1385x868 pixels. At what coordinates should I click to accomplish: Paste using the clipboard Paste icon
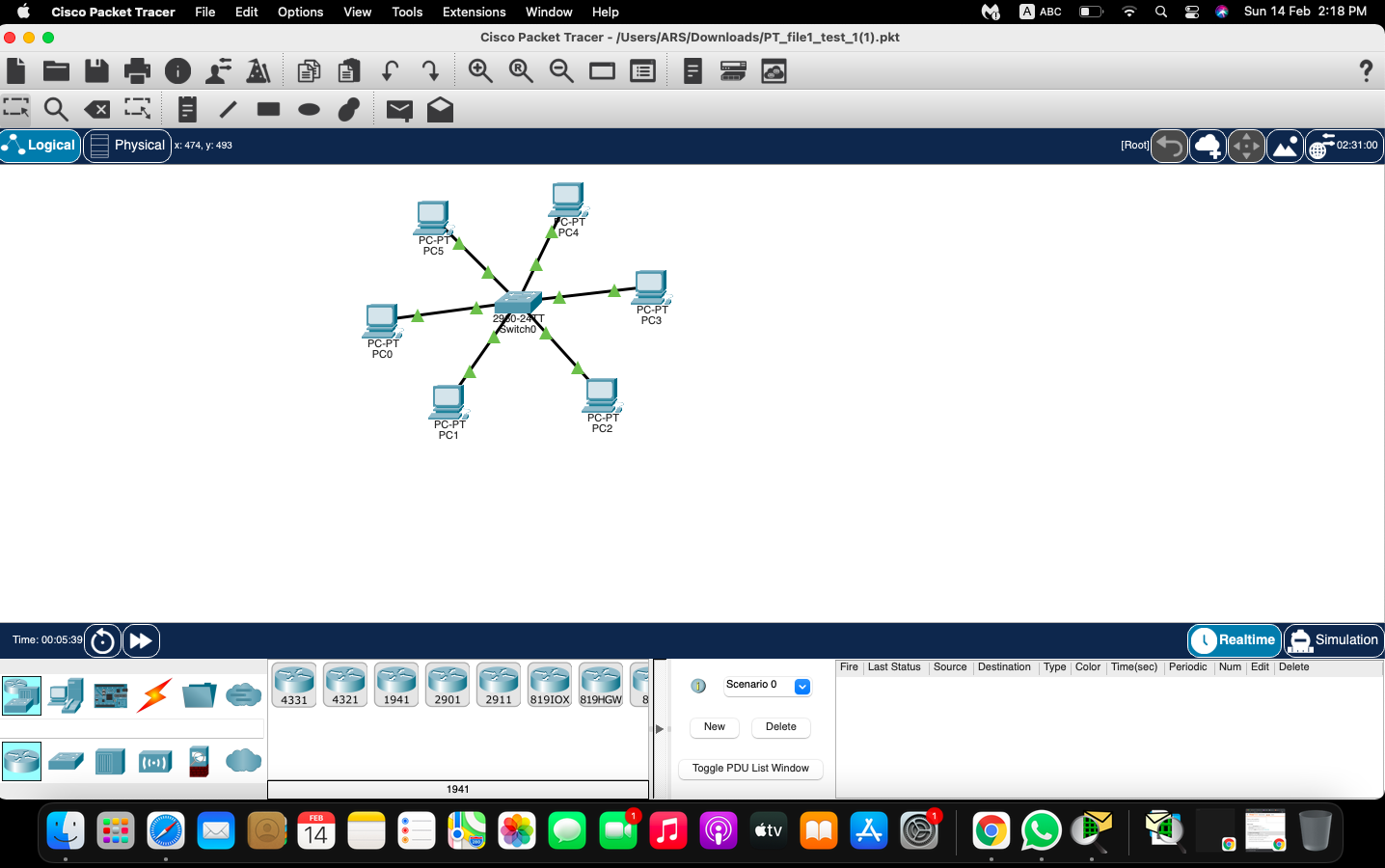[349, 71]
